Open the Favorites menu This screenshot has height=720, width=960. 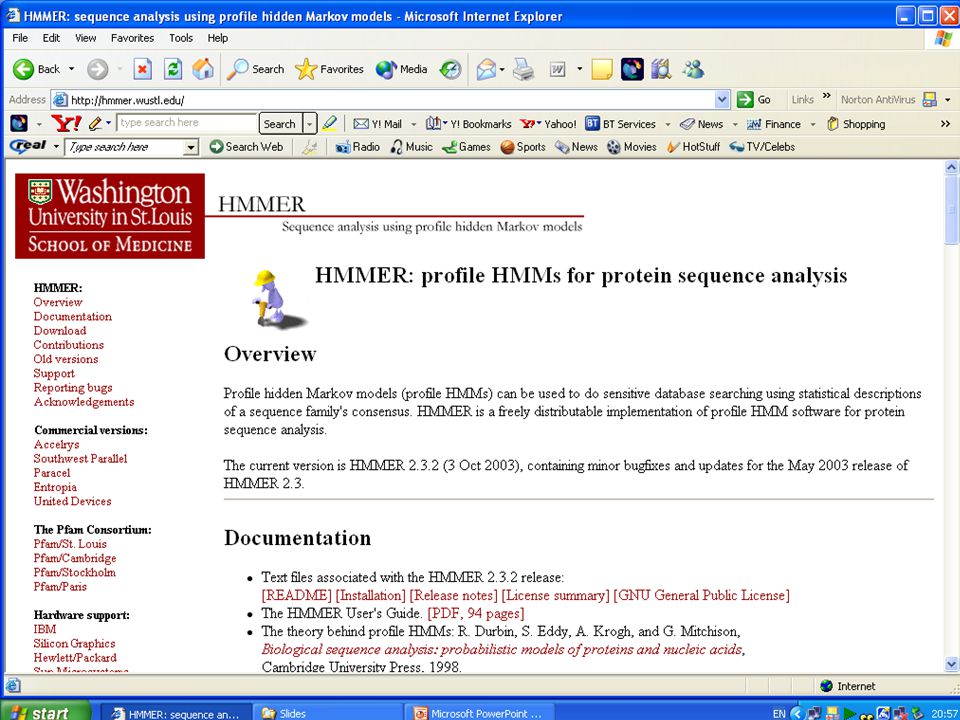click(x=132, y=38)
